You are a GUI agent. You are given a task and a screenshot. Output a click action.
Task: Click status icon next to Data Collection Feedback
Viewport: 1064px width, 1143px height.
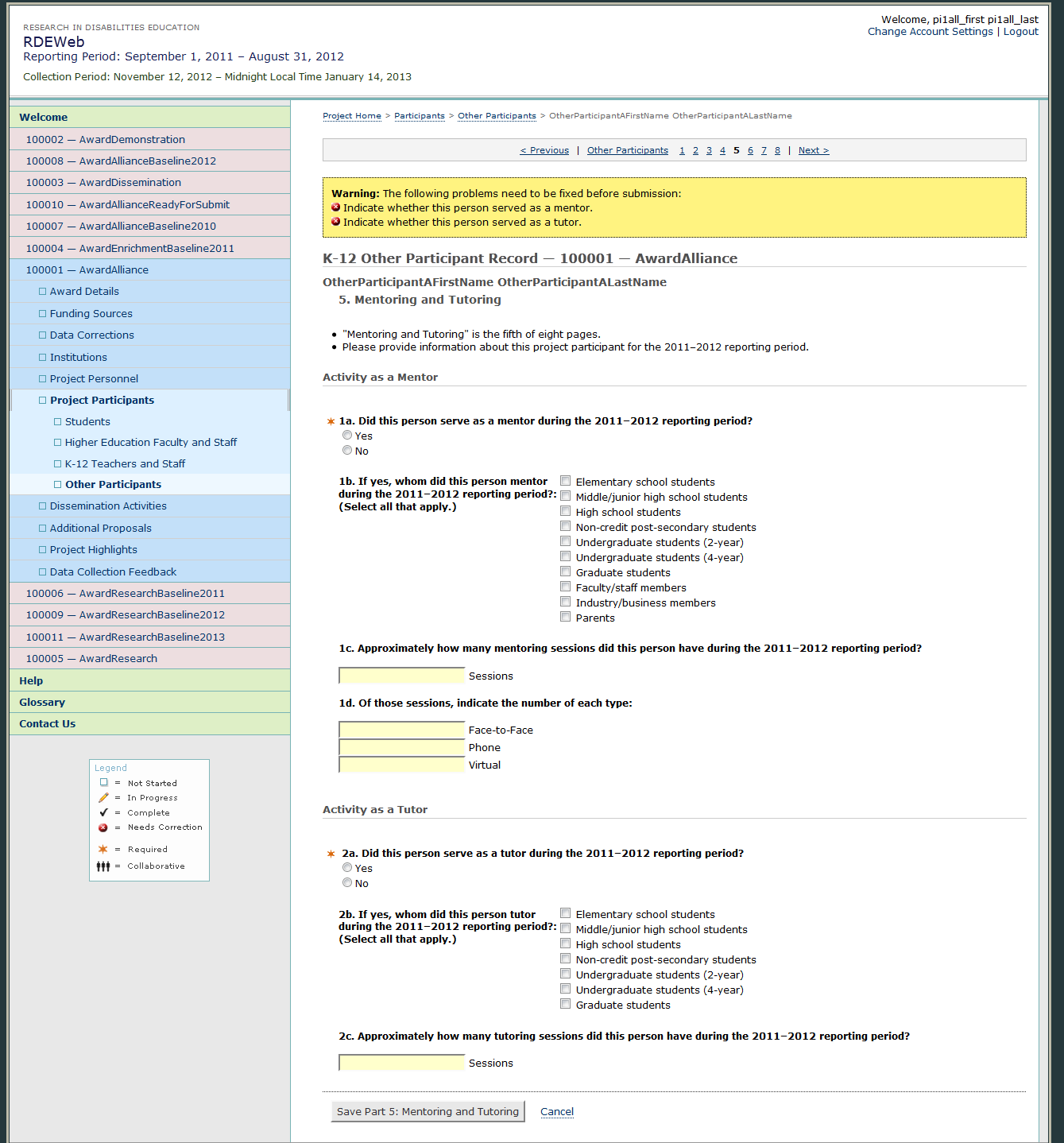click(x=43, y=572)
